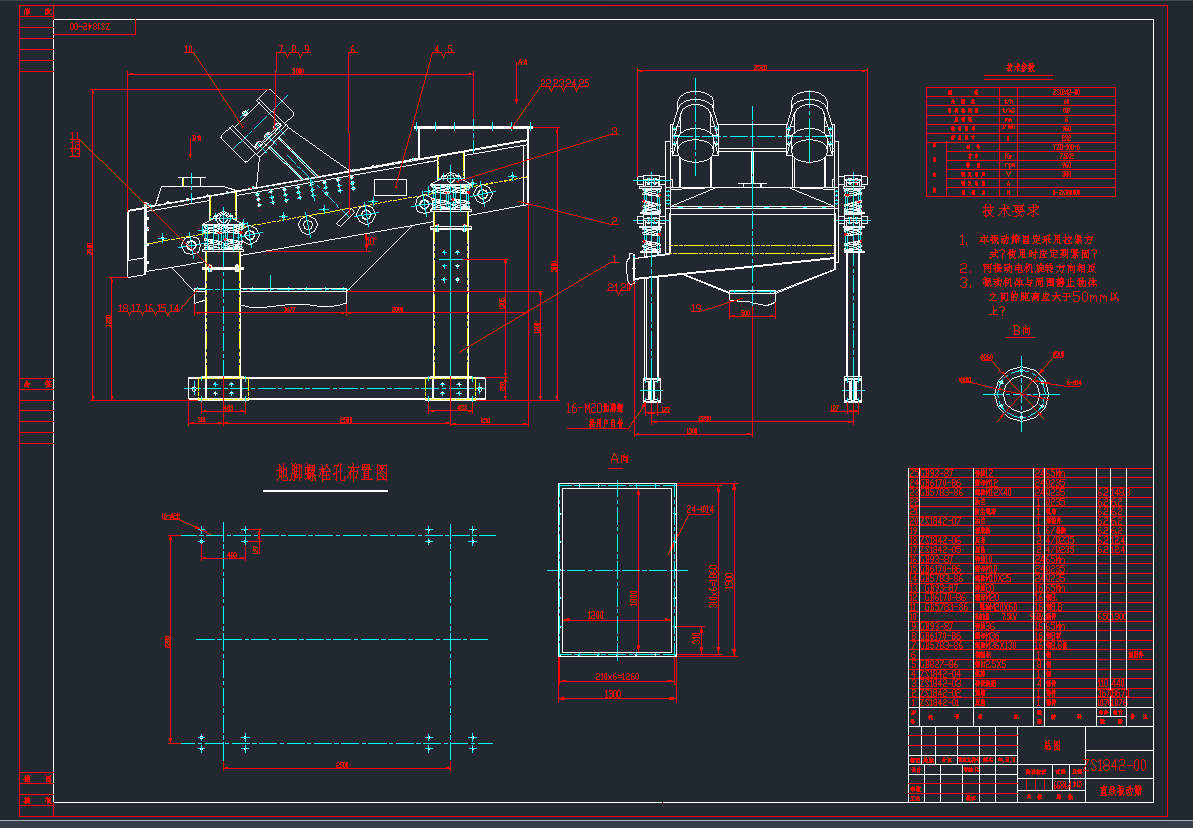Select the callout group 18 17 16 15 14
1193x828 pixels.
pyautogui.click(x=148, y=308)
